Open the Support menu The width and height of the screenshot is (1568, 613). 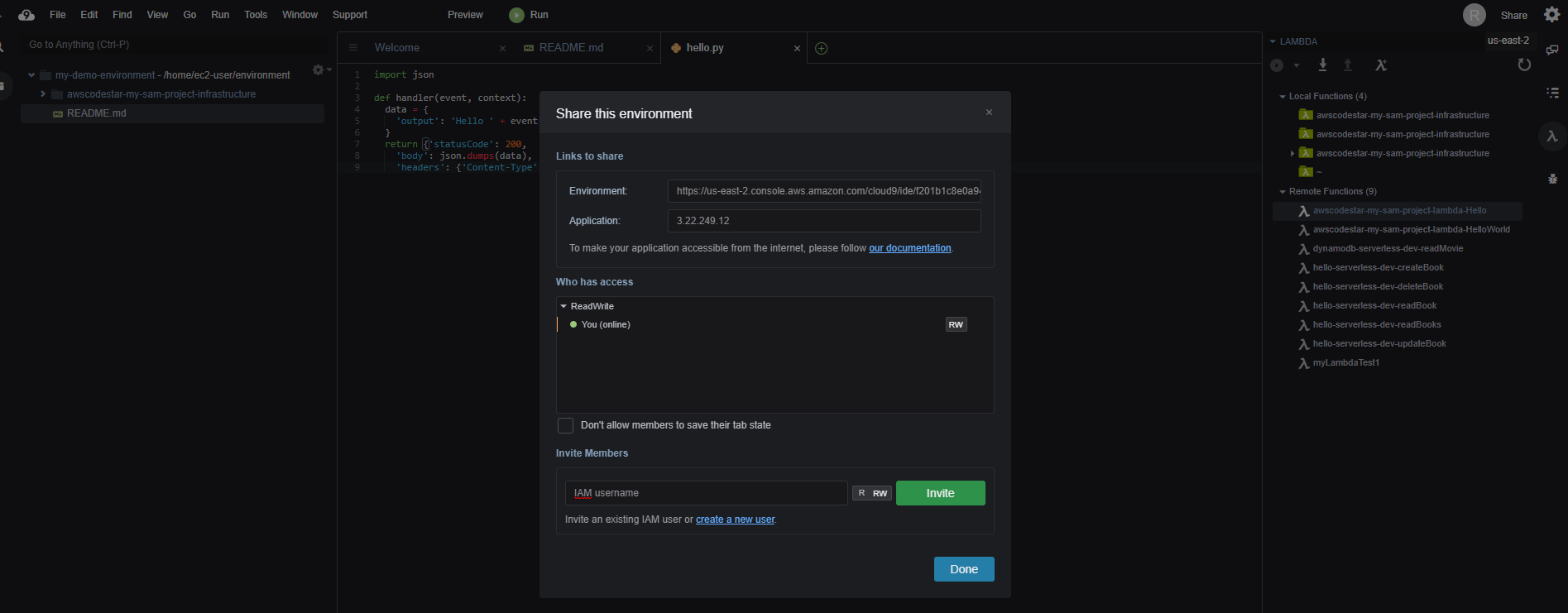coord(350,15)
